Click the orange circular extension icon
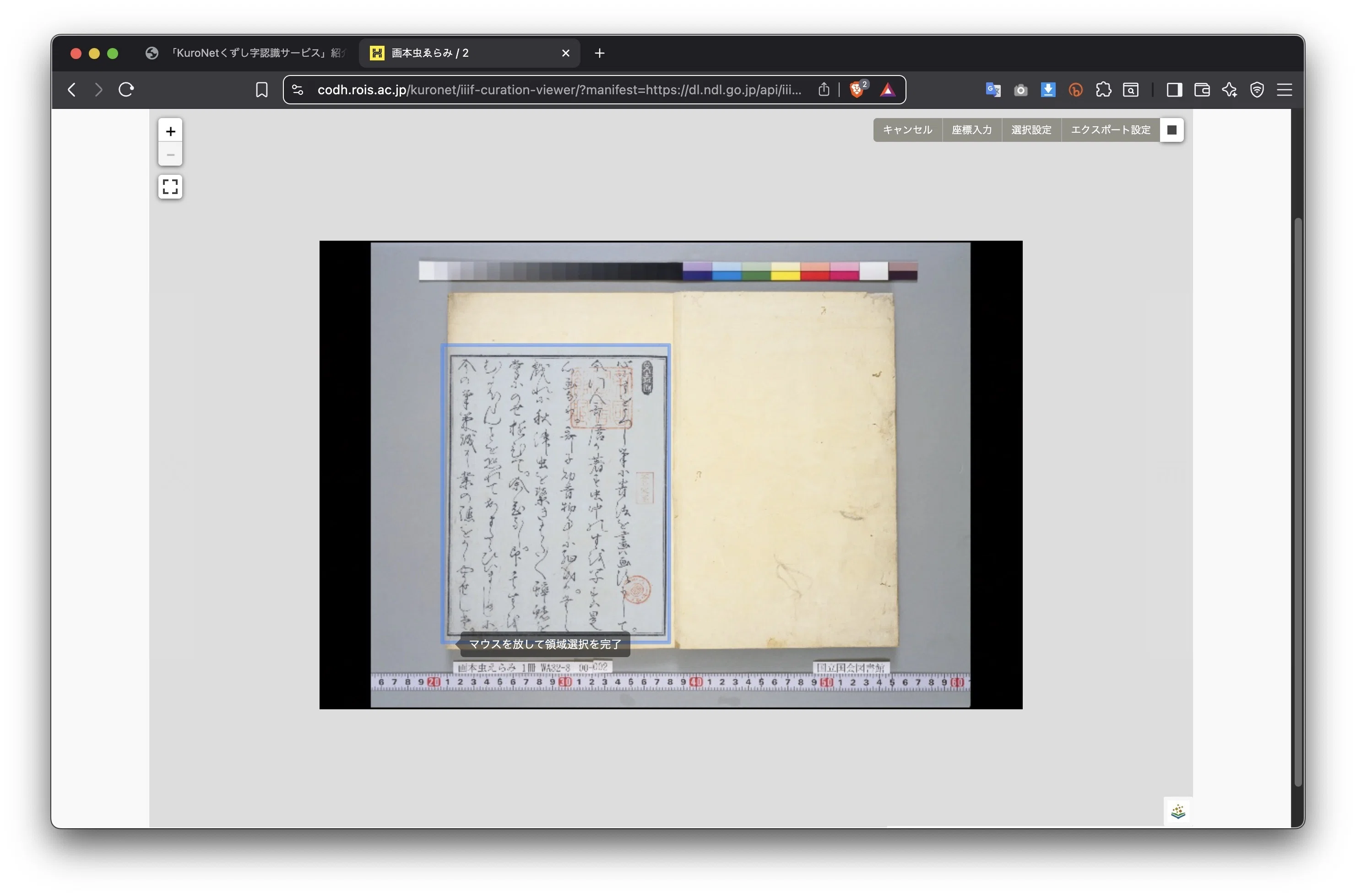1356x896 pixels. pos(1075,90)
